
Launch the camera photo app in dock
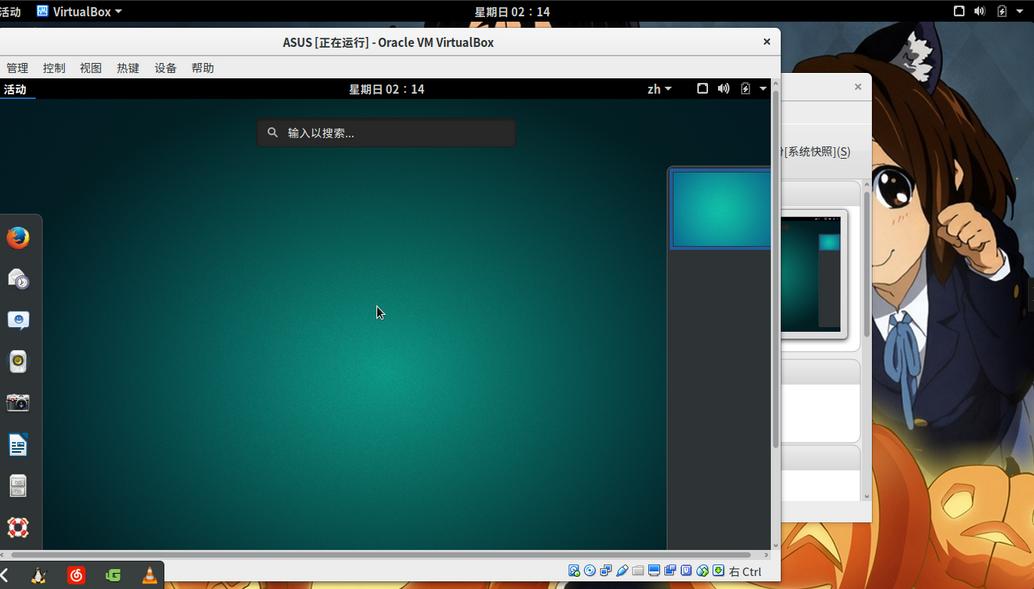[18, 402]
